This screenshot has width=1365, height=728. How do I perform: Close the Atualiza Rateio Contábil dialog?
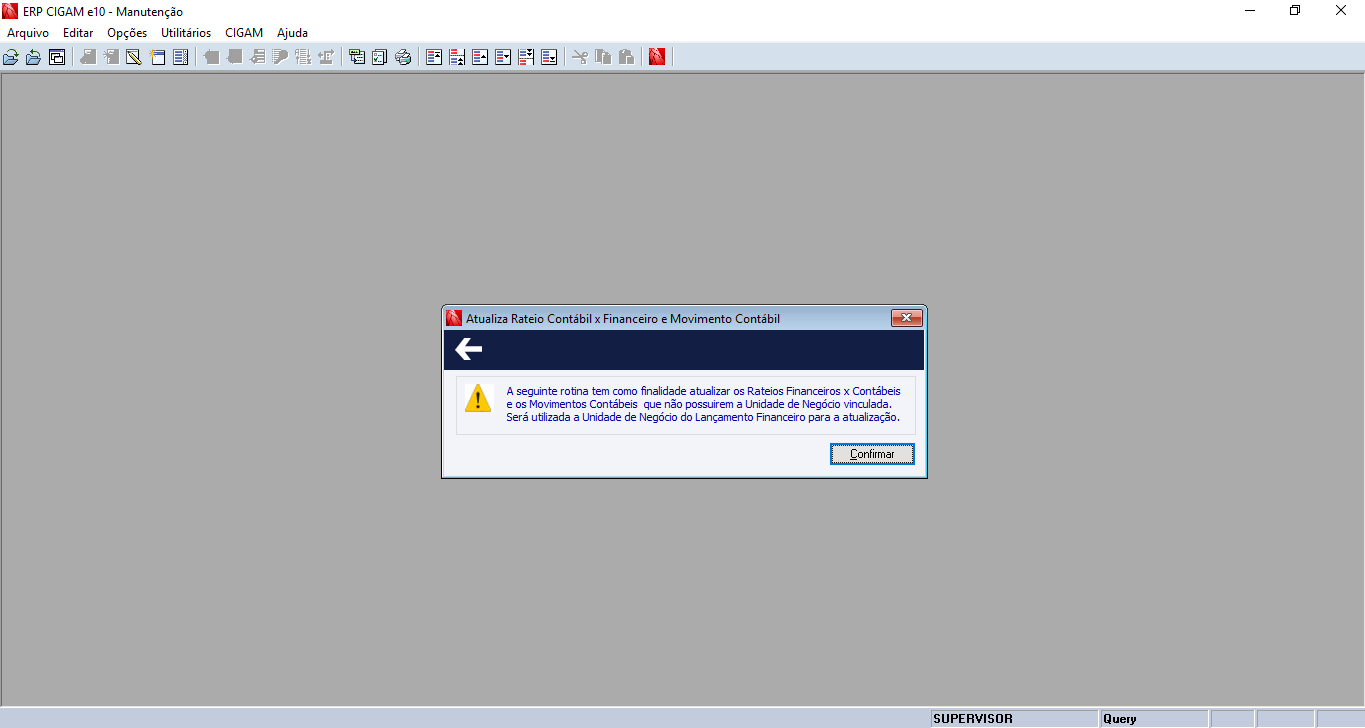906,318
